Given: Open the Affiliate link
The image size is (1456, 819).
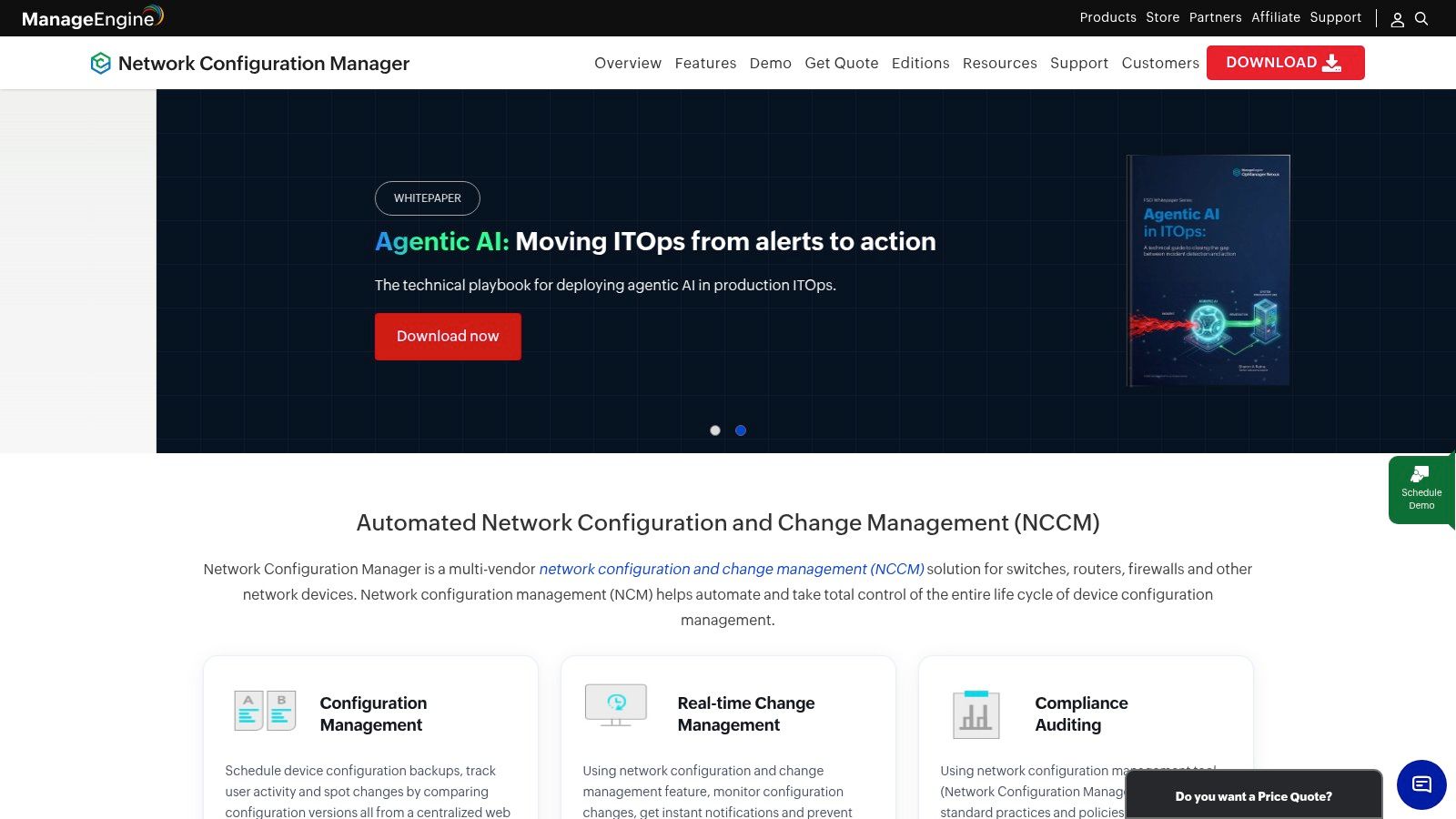Looking at the screenshot, I should tap(1276, 17).
